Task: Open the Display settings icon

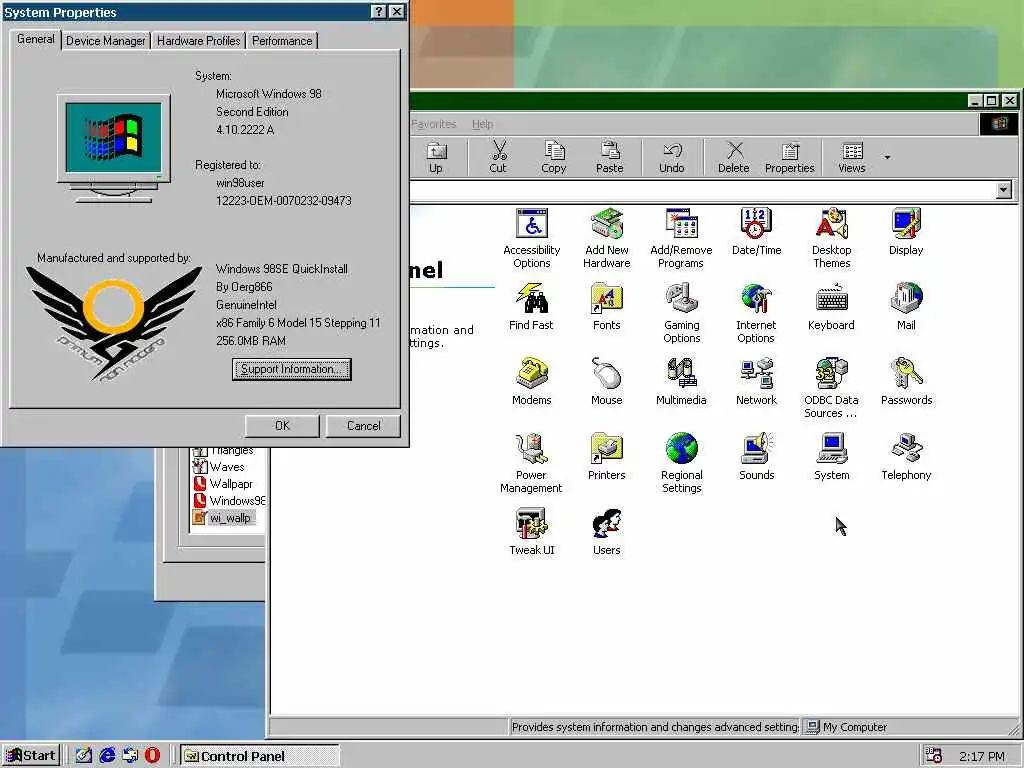Action: (906, 232)
